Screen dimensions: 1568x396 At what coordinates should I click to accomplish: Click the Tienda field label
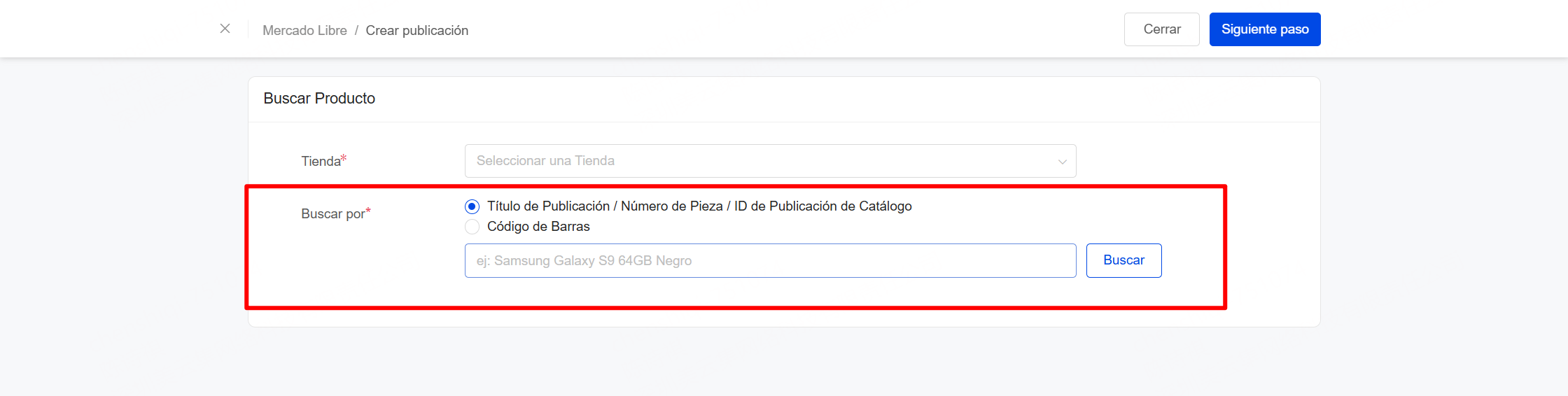click(x=321, y=162)
